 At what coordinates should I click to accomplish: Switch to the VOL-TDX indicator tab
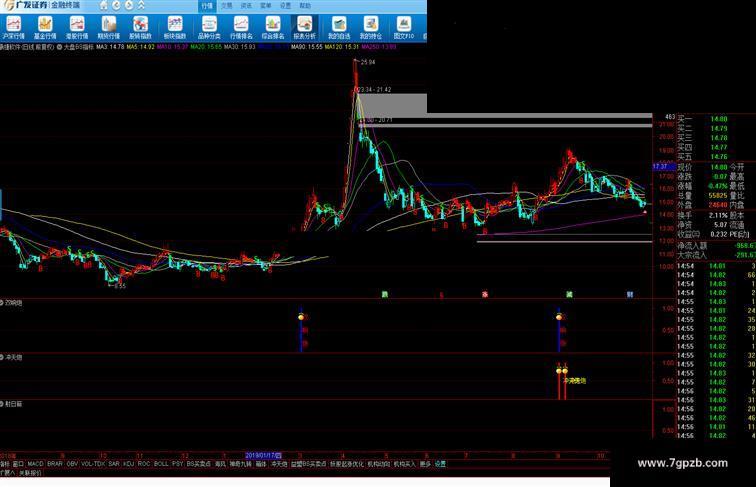(x=93, y=463)
